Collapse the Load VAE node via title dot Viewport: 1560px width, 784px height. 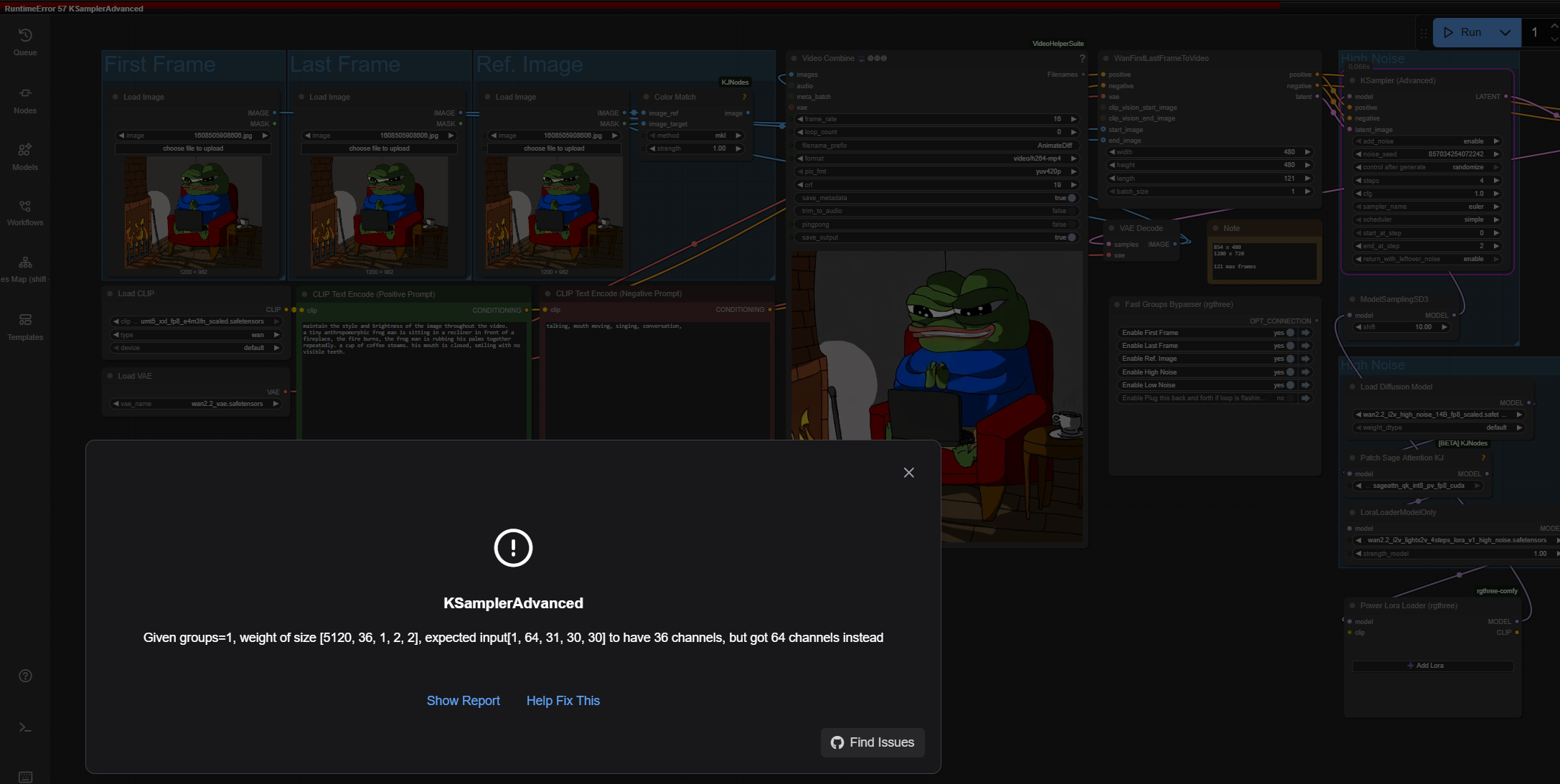coord(110,376)
